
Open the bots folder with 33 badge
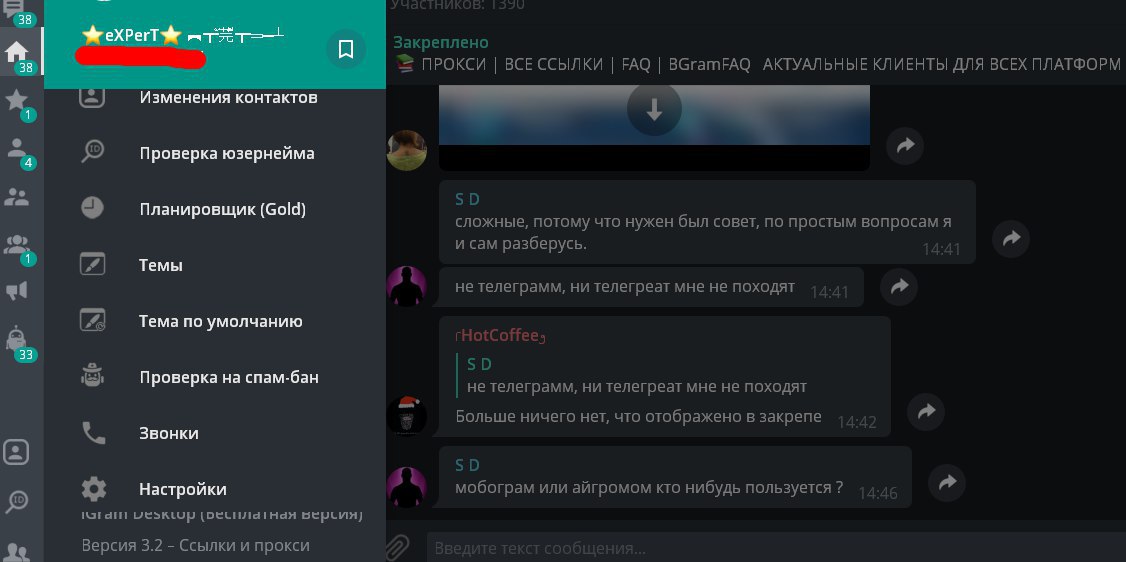(17, 338)
